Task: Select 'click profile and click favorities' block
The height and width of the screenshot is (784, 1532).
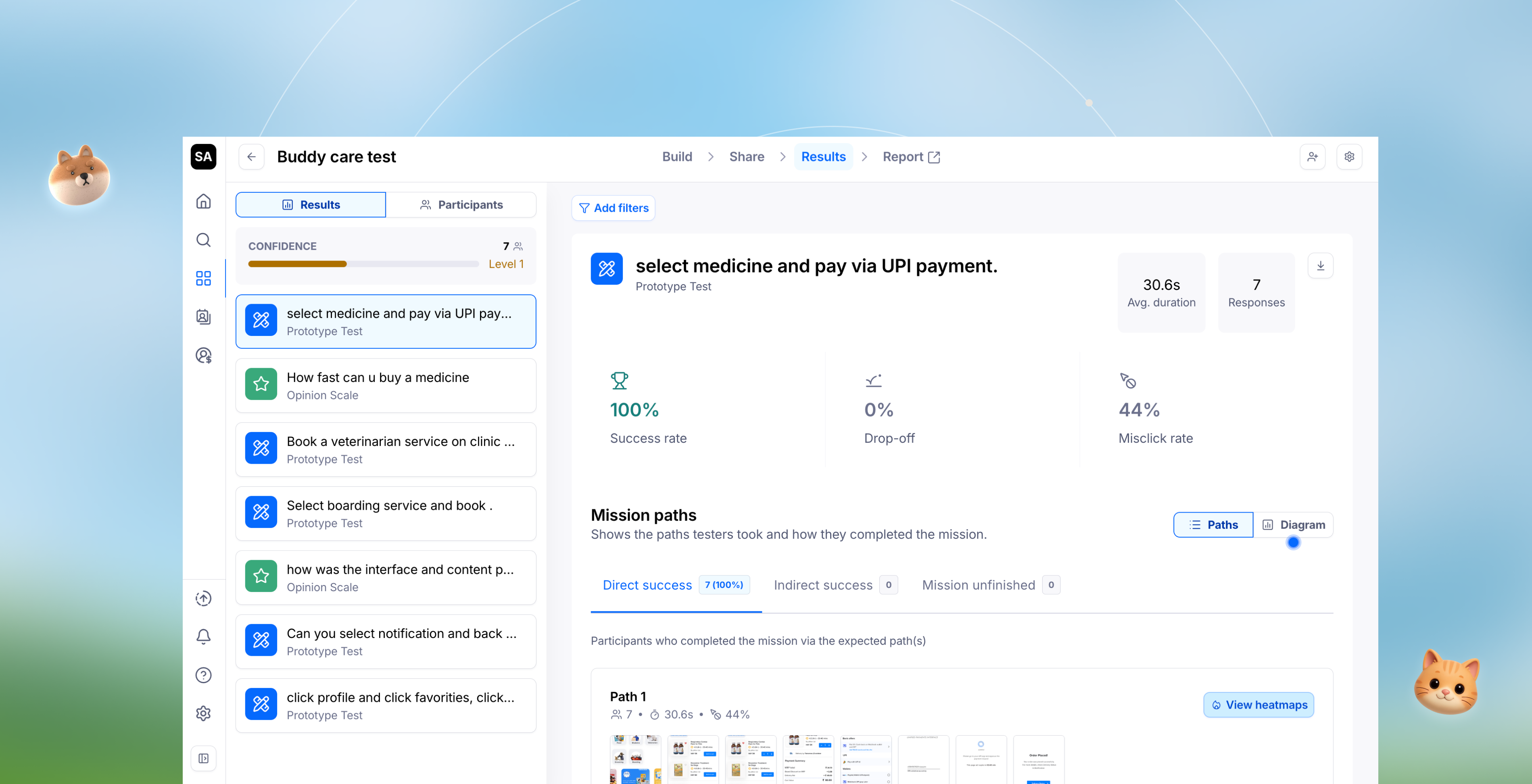Action: coord(385,705)
